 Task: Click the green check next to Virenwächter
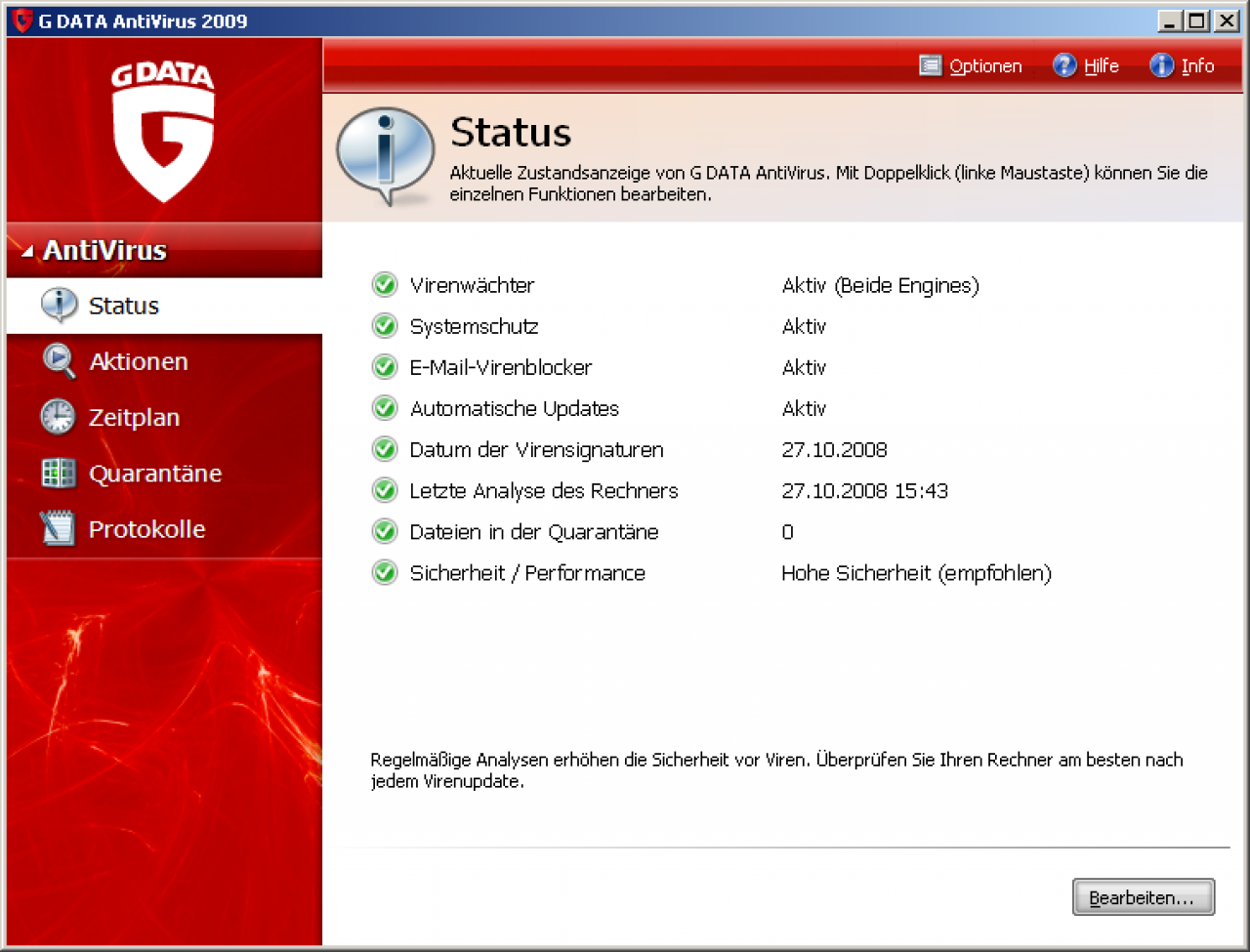pyautogui.click(x=385, y=285)
